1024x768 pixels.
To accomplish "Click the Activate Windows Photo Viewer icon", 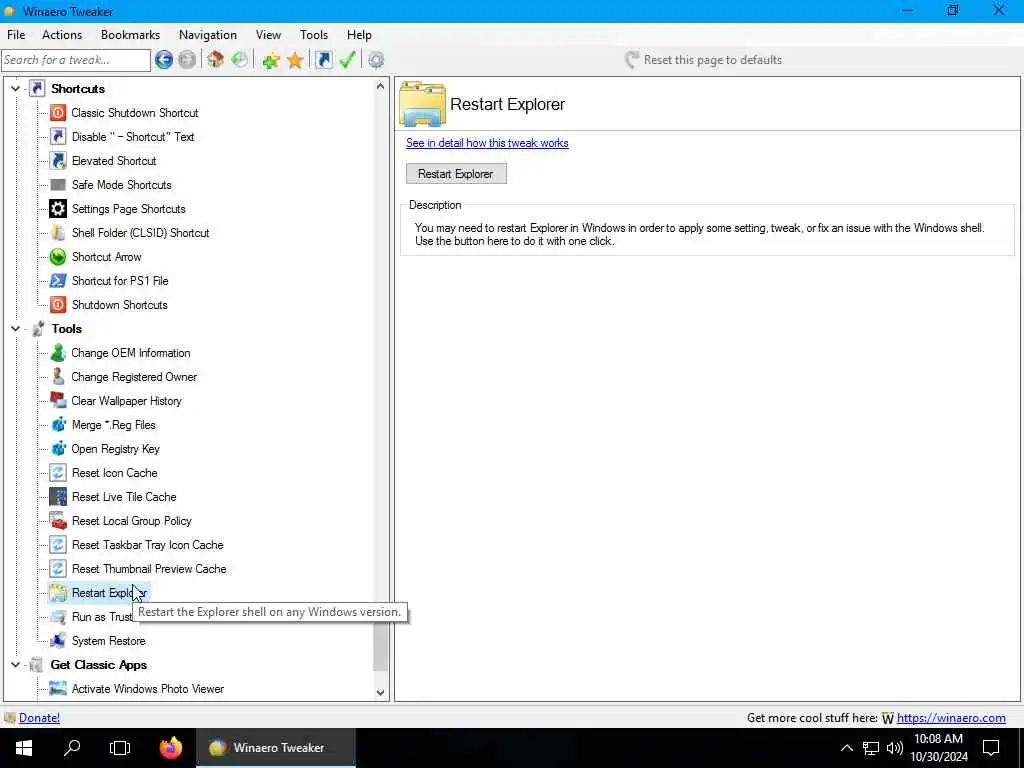I will click(x=58, y=689).
